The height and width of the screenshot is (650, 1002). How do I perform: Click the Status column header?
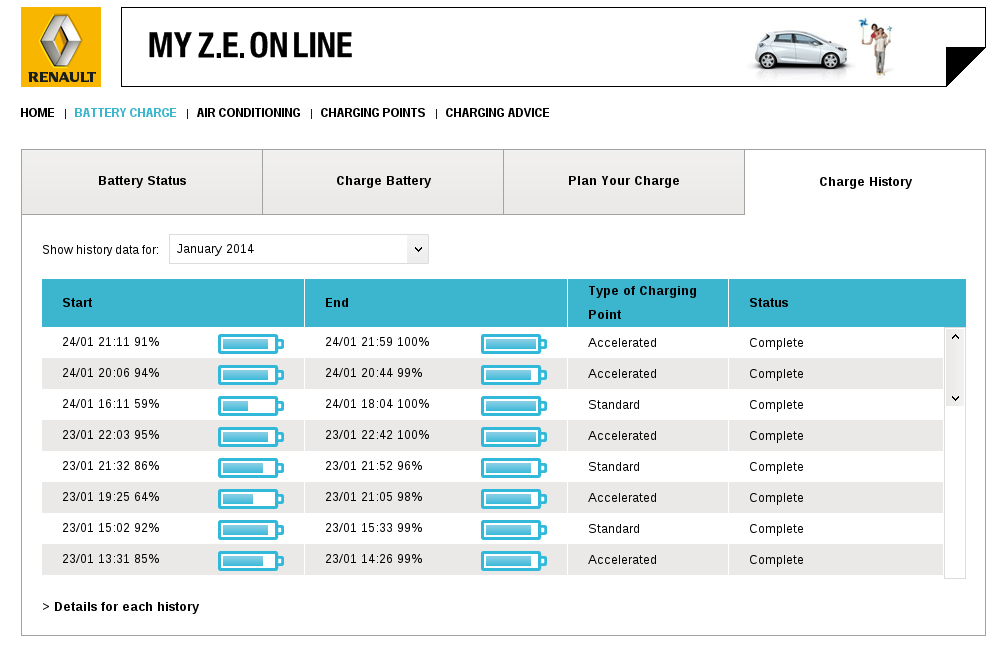(x=847, y=303)
